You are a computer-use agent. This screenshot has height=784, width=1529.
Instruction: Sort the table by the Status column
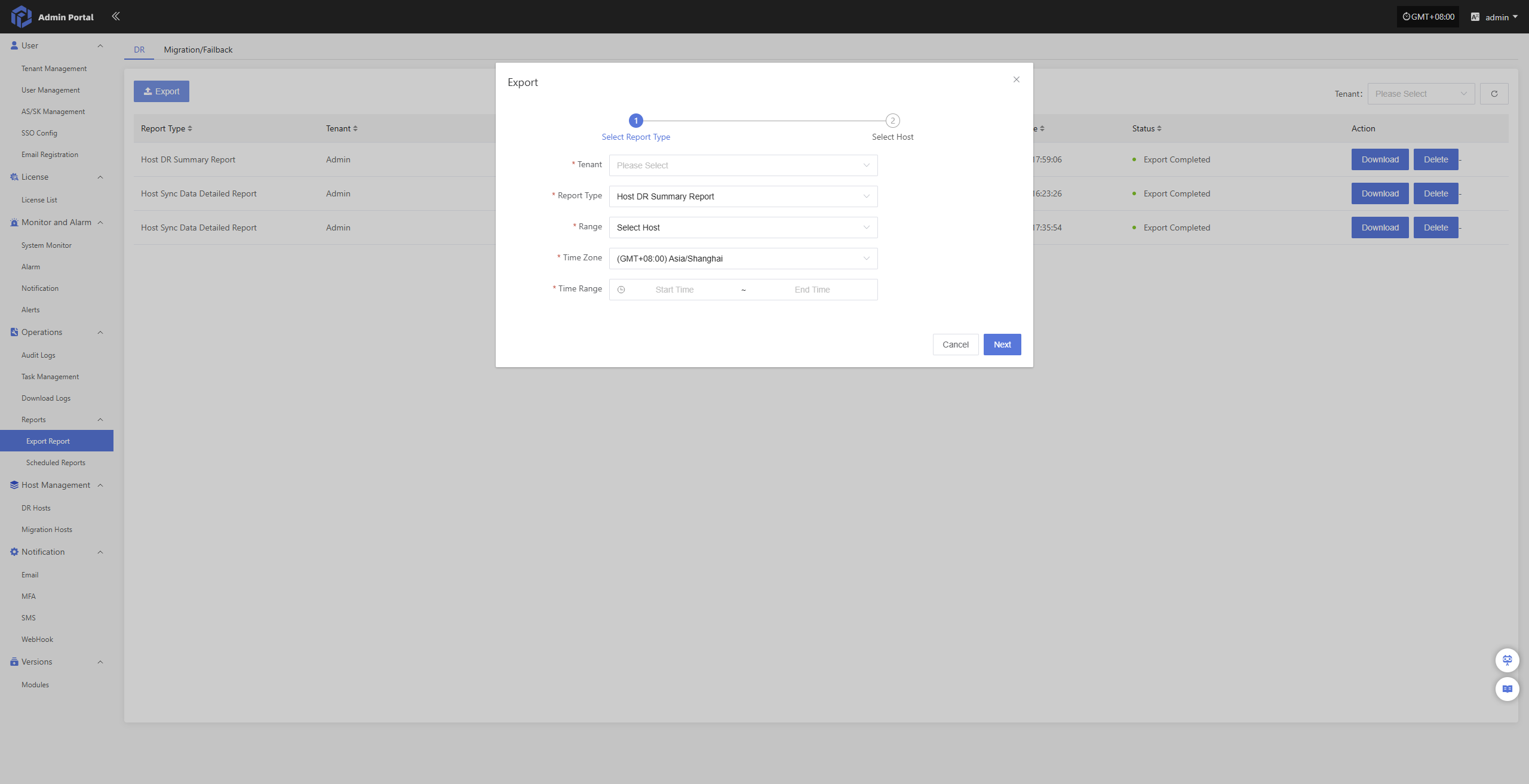click(x=1159, y=128)
